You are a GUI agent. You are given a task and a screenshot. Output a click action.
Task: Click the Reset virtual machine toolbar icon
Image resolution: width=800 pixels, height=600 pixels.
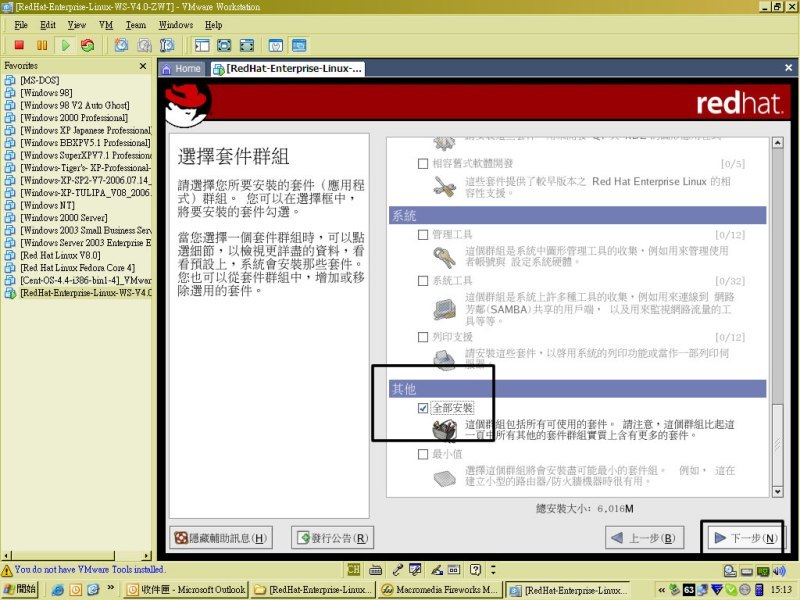click(x=88, y=45)
